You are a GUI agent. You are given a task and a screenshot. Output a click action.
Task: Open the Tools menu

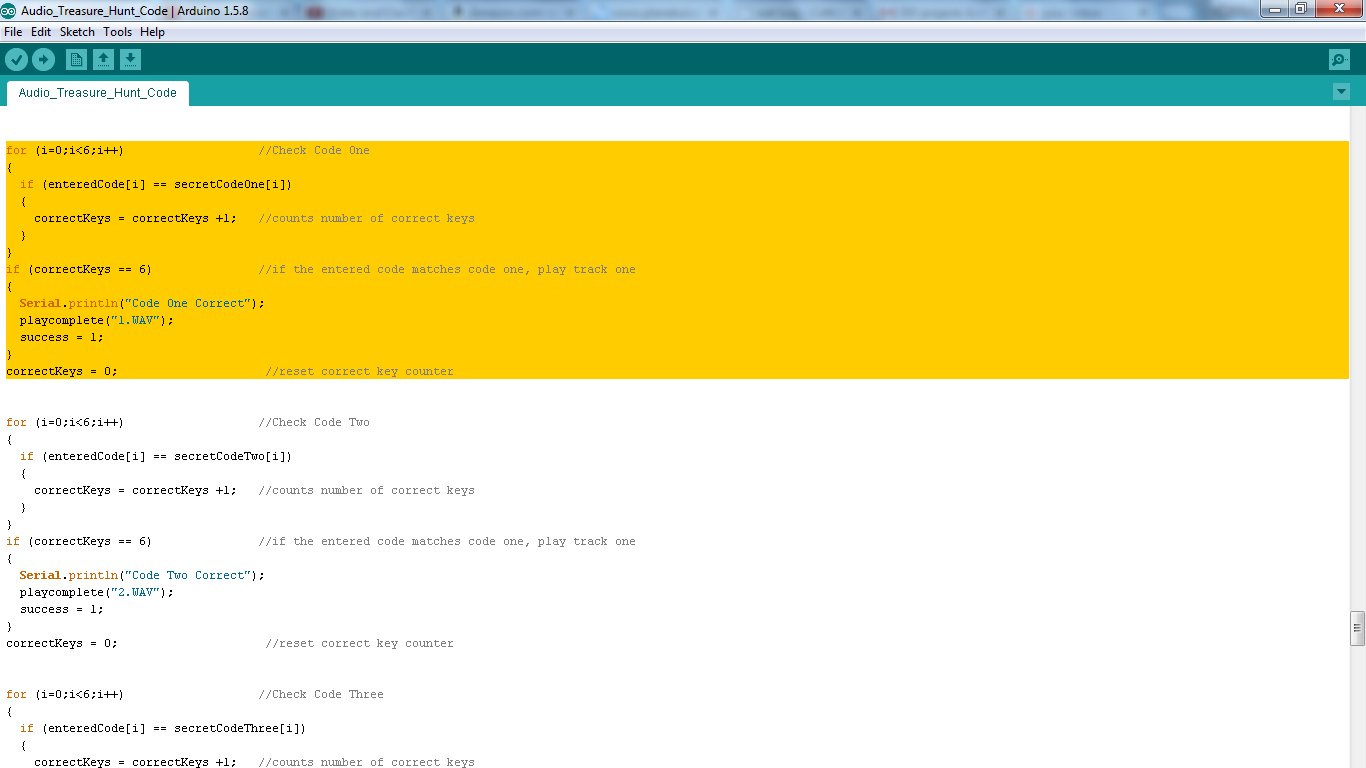pyautogui.click(x=117, y=32)
